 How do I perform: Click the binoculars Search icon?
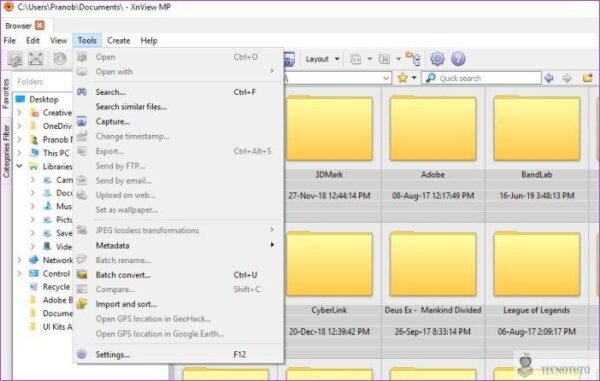(82, 92)
